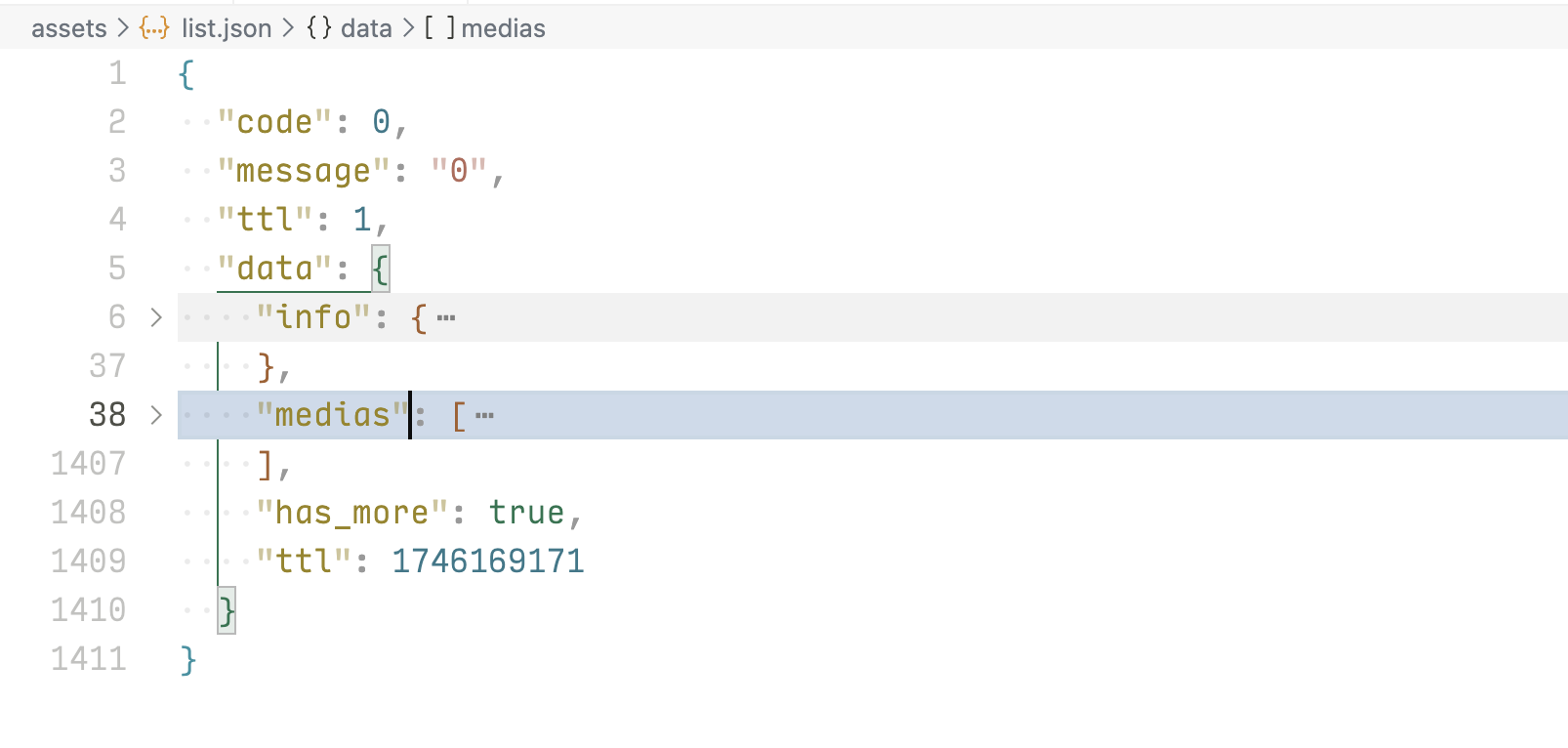This screenshot has width=1568, height=748.
Task: Click the highlighted opening brace after "data"
Action: [381, 269]
